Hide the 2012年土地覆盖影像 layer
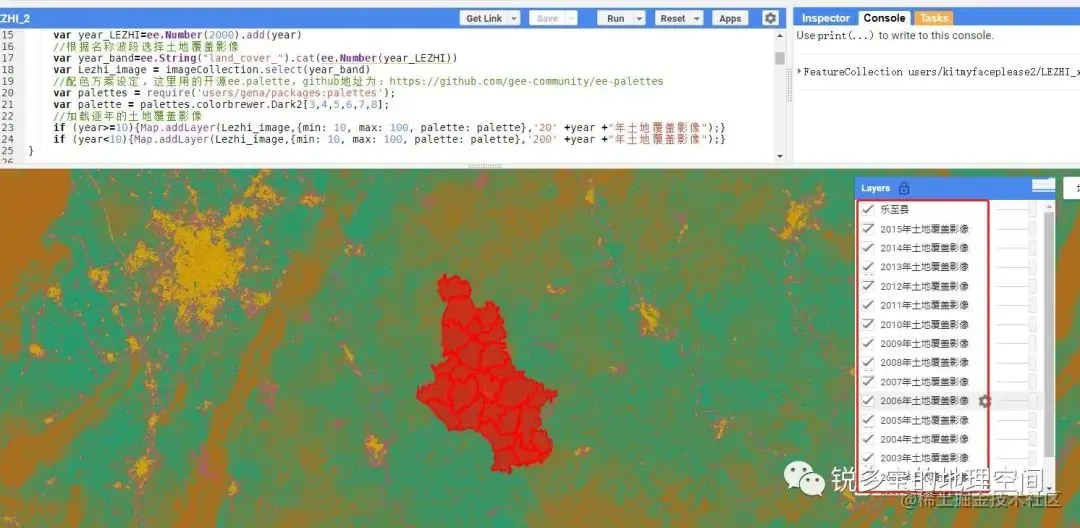The height and width of the screenshot is (528, 1080). coord(868,286)
